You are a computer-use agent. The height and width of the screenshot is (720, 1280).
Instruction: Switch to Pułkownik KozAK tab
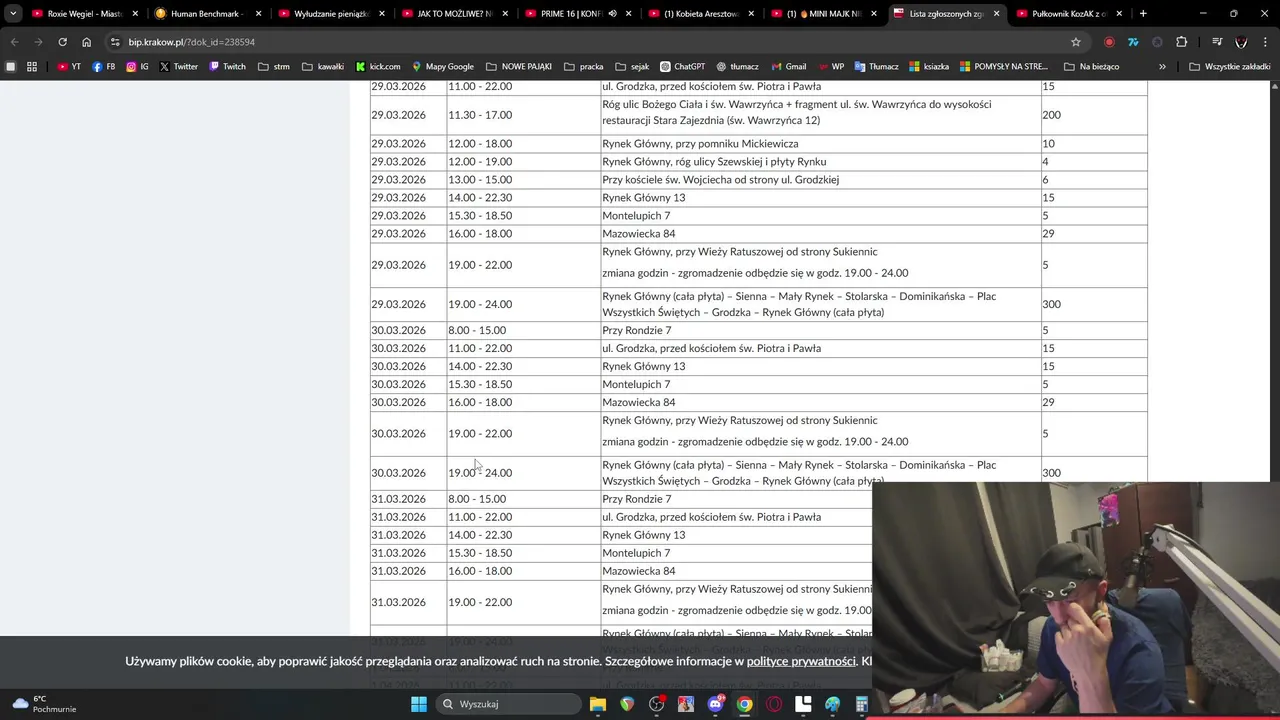(x=1069, y=14)
